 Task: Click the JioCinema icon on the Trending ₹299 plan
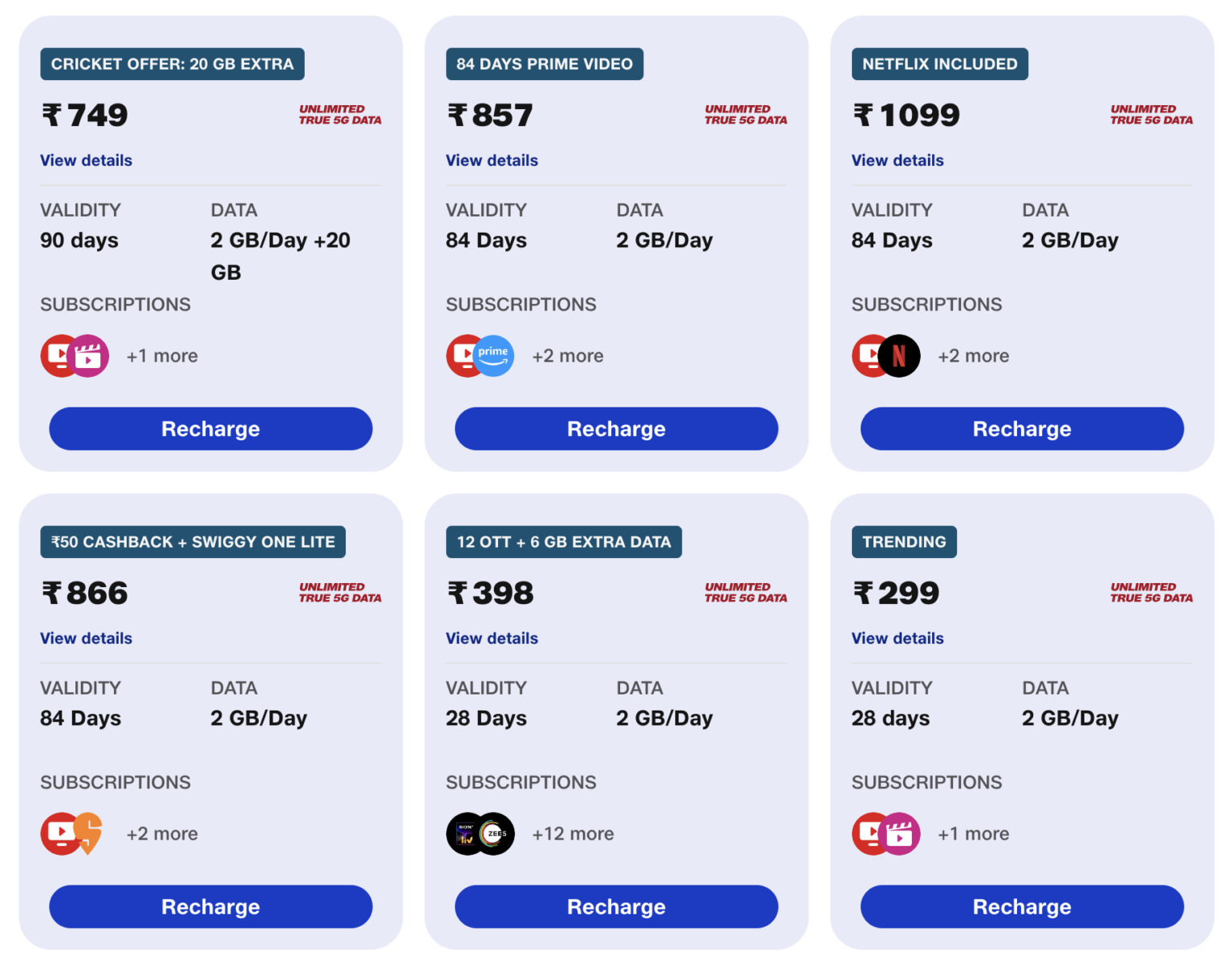click(902, 833)
